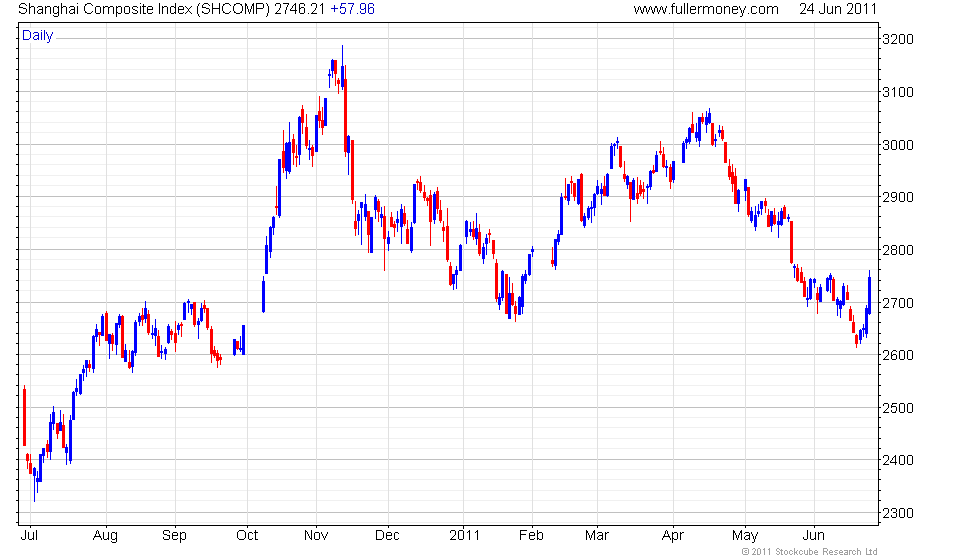Click the Mar month axis label

click(x=597, y=536)
